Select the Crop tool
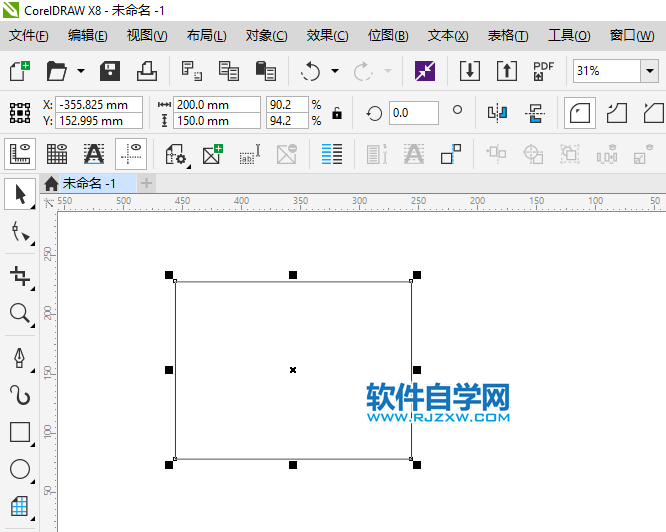This screenshot has height=532, width=666. [20, 277]
